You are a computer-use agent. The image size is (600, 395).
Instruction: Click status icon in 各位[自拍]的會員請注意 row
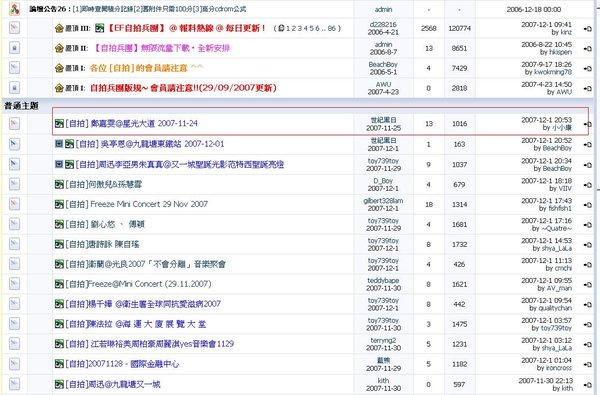(x=15, y=68)
